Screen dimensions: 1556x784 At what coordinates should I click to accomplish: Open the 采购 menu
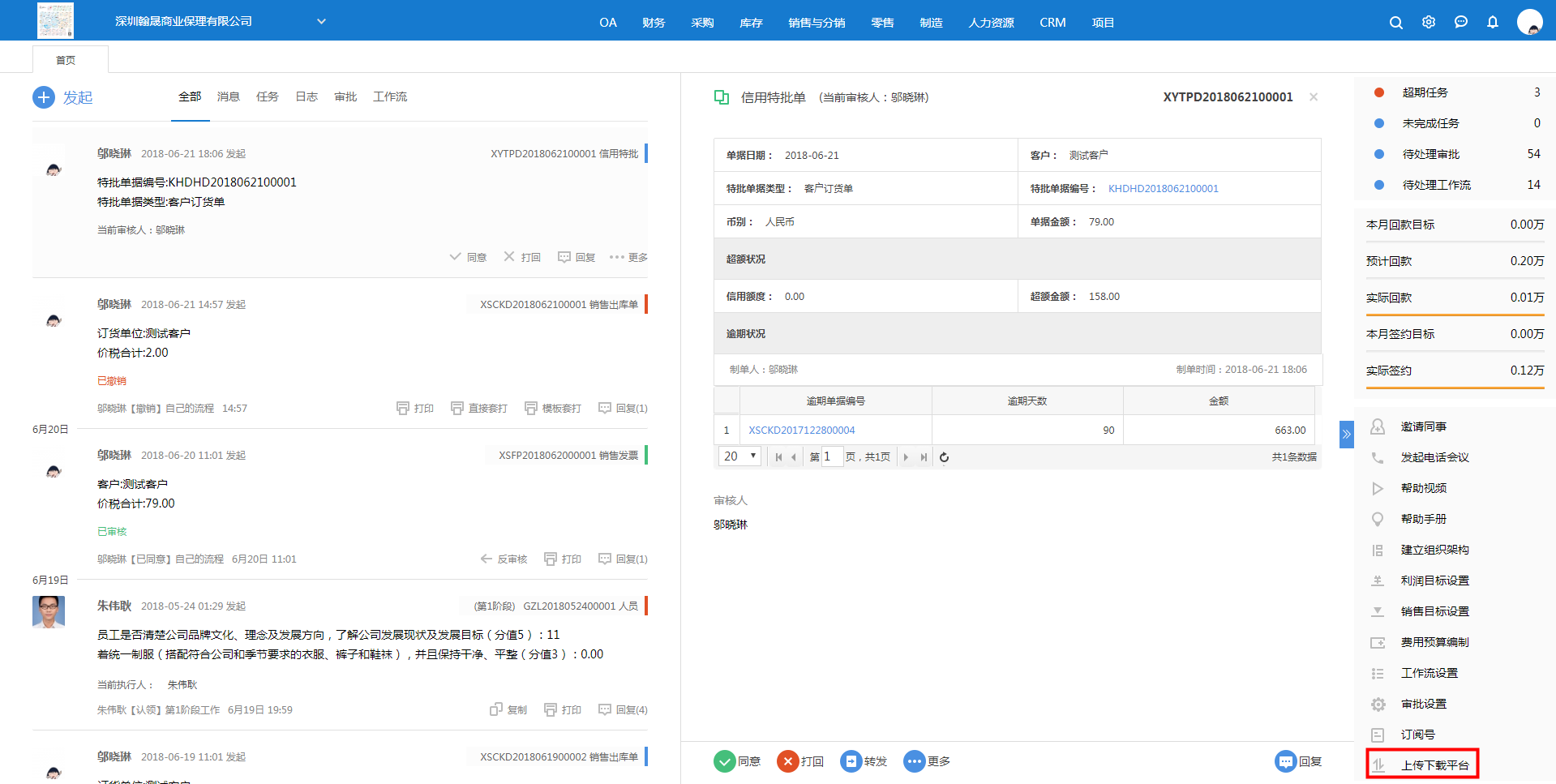click(x=702, y=23)
